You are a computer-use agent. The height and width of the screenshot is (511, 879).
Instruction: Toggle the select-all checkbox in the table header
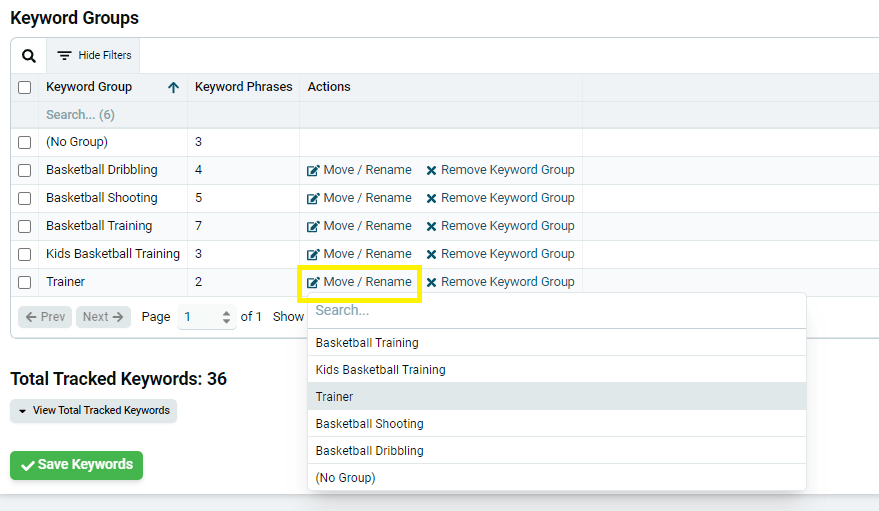25,87
